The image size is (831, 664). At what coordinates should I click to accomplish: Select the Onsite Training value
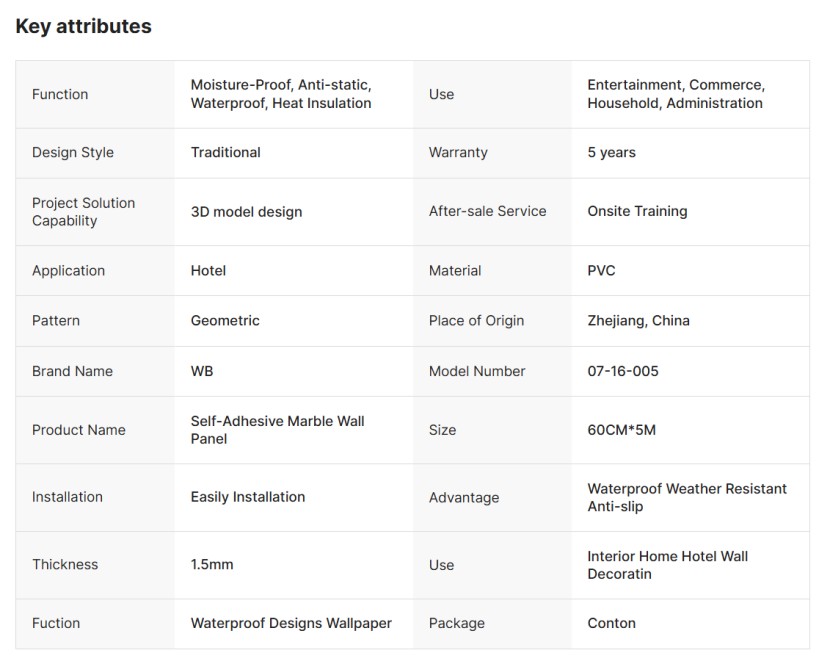tap(637, 211)
